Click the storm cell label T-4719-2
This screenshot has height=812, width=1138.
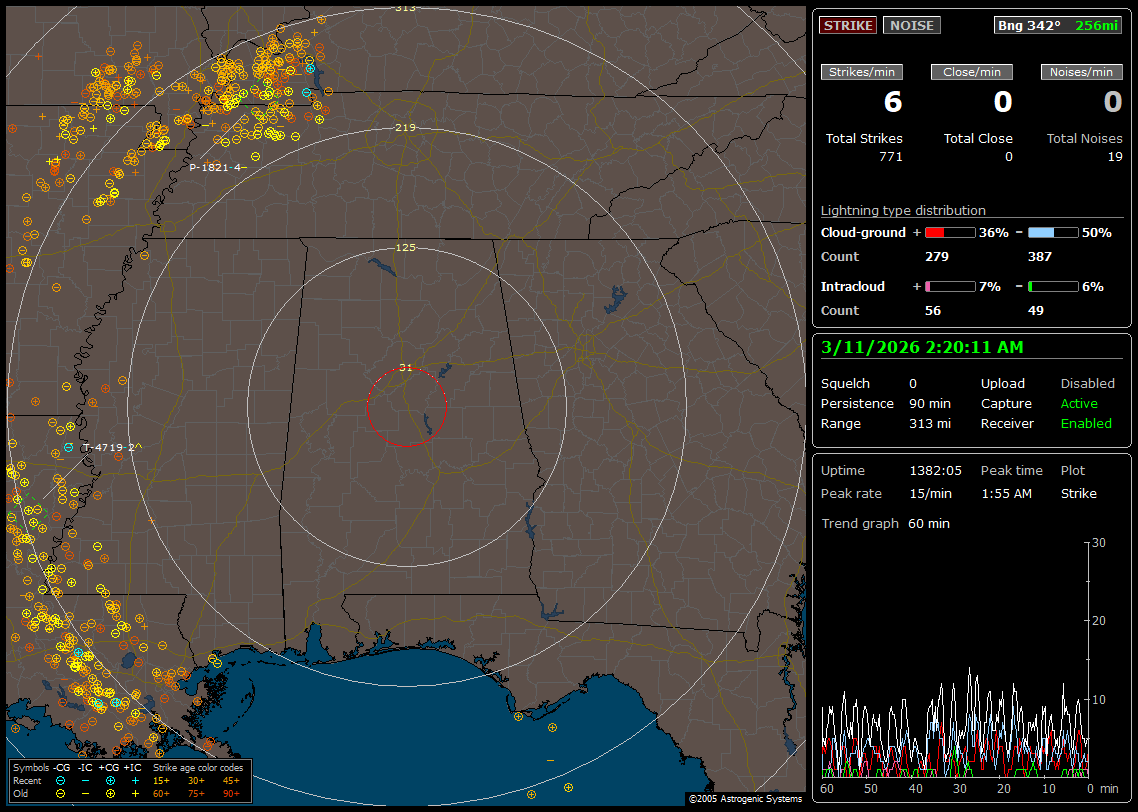(x=110, y=447)
